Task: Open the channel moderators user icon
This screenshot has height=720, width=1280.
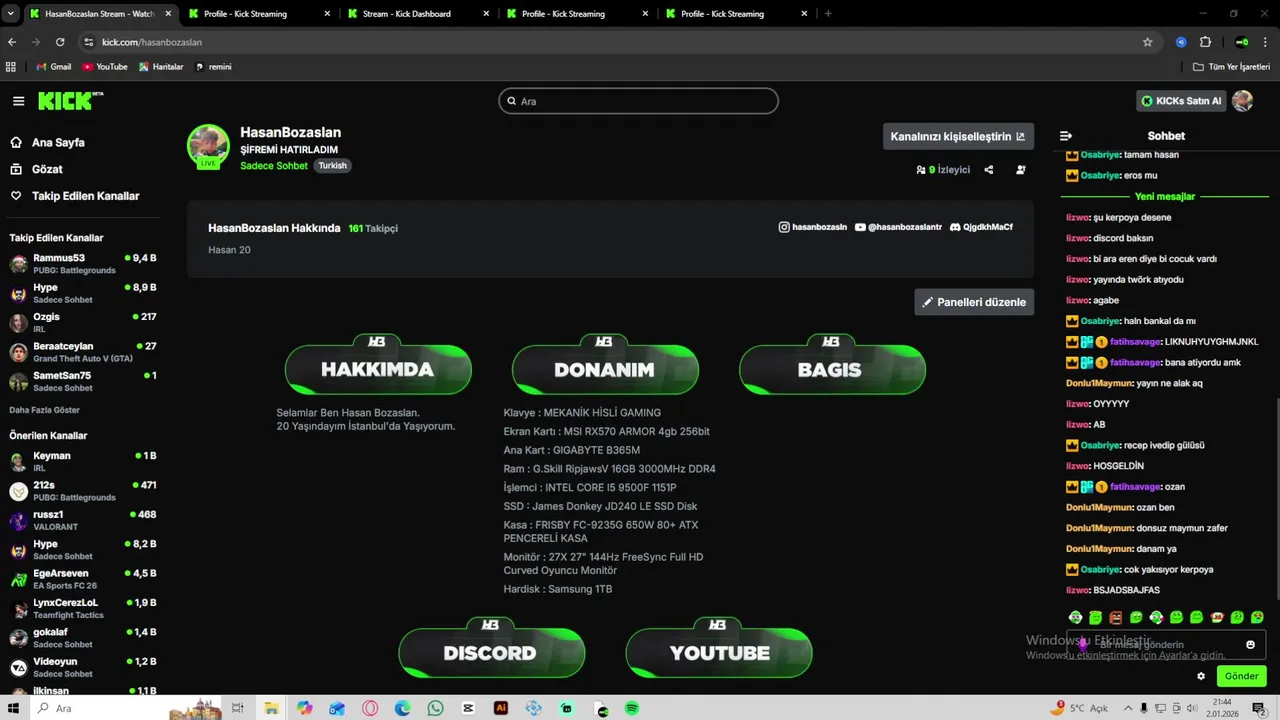Action: click(x=1021, y=170)
